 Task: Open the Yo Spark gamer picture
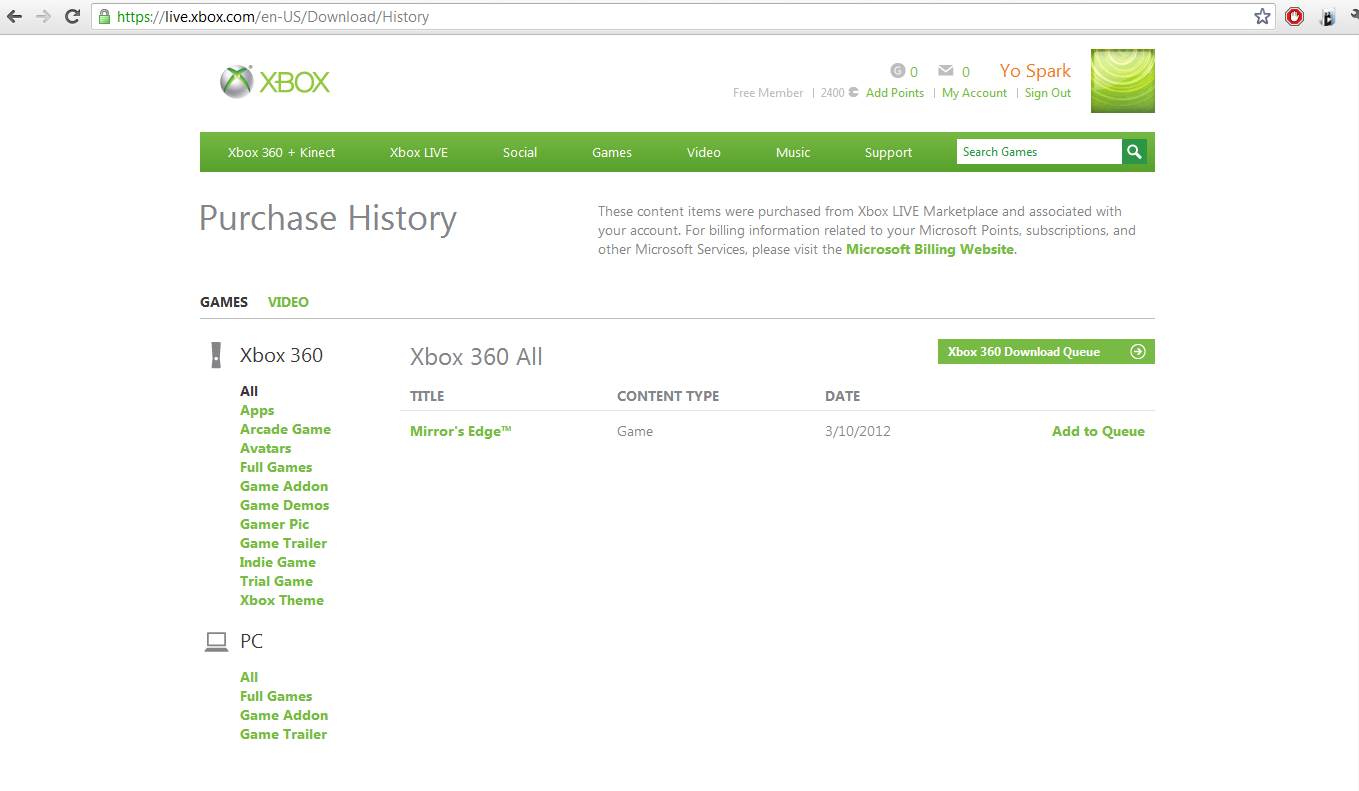click(1123, 81)
